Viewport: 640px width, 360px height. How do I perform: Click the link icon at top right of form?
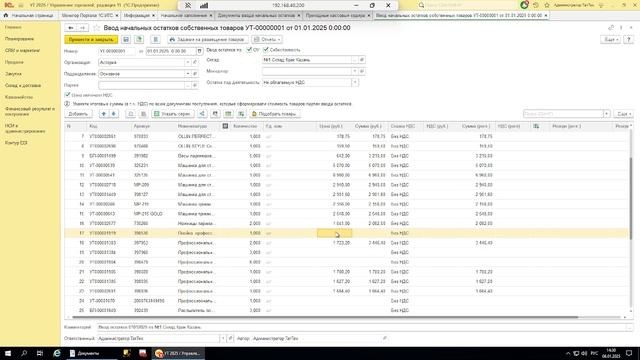(x=611, y=28)
